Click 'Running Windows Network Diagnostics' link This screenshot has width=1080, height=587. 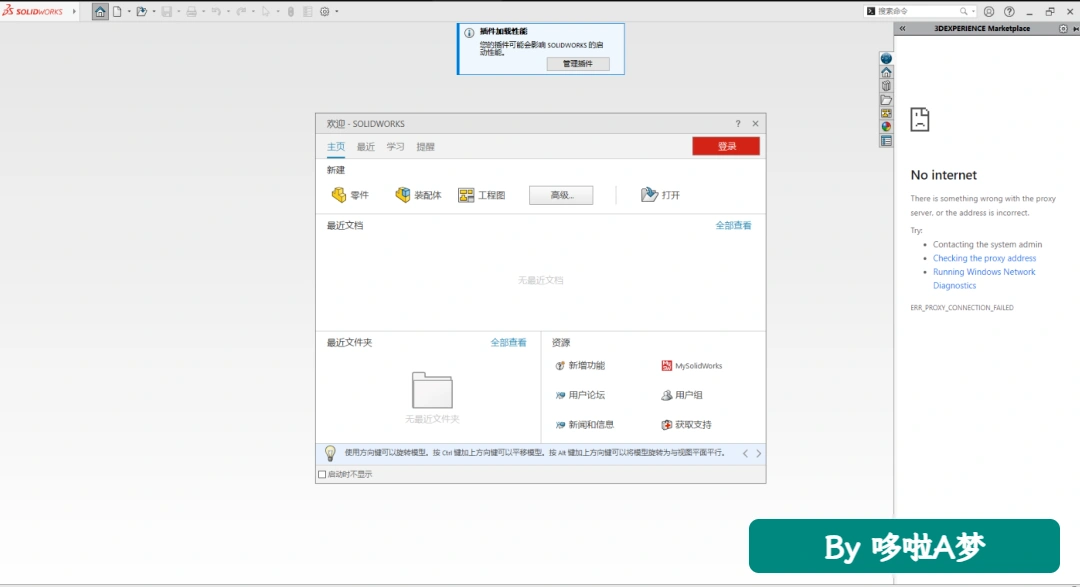point(984,278)
